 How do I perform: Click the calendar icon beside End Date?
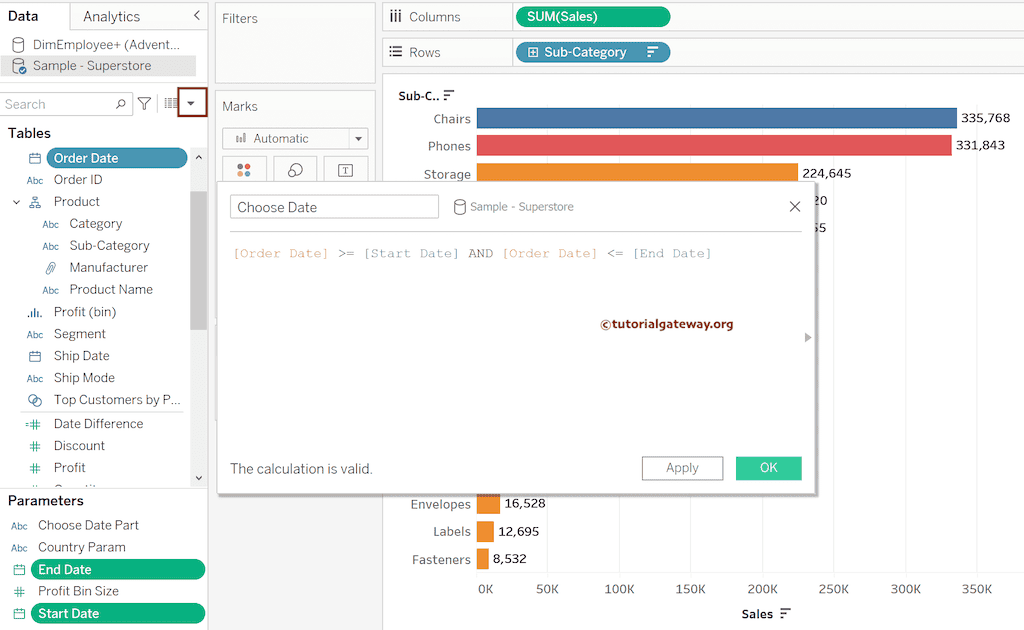[19, 570]
